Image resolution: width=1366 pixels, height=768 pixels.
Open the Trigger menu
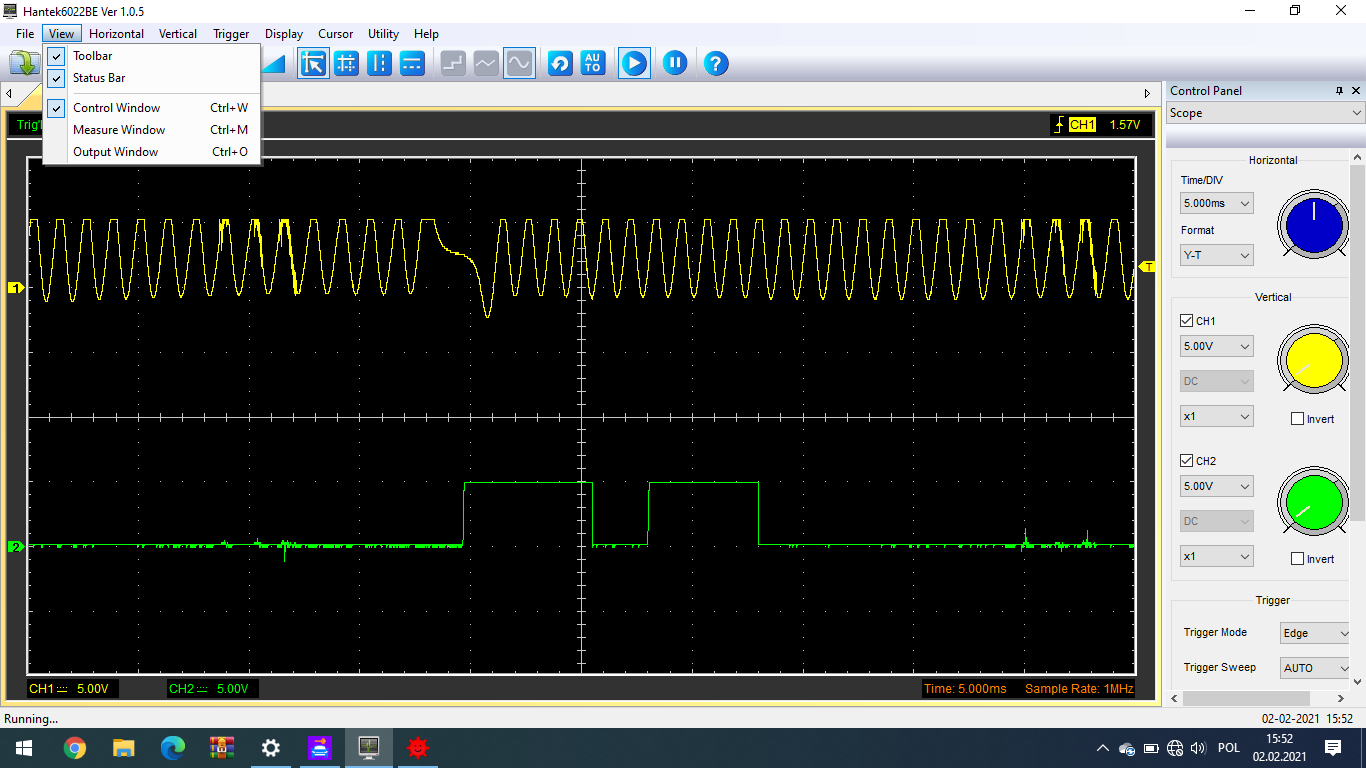231,34
